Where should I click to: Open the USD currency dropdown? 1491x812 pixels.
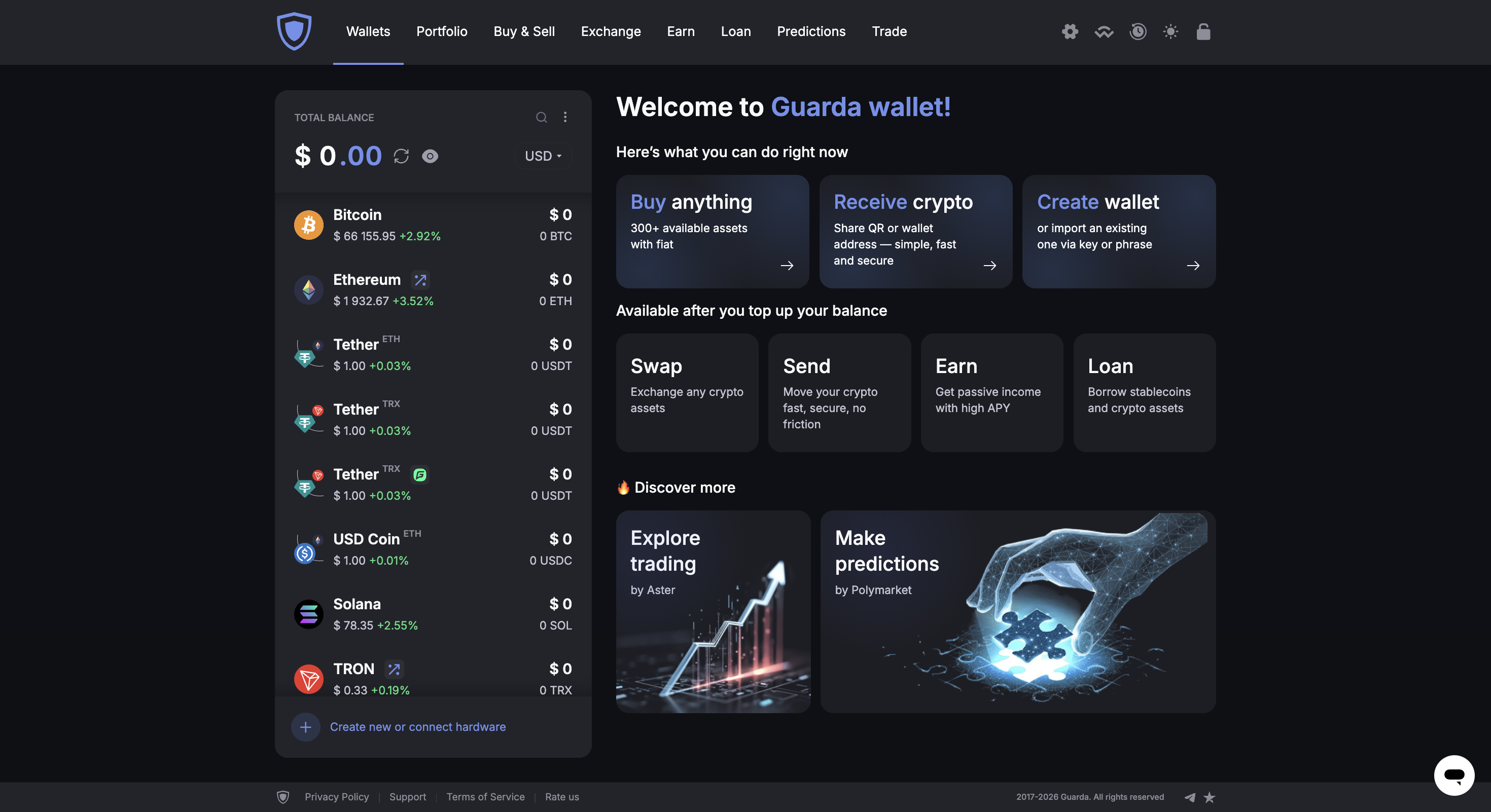click(543, 156)
